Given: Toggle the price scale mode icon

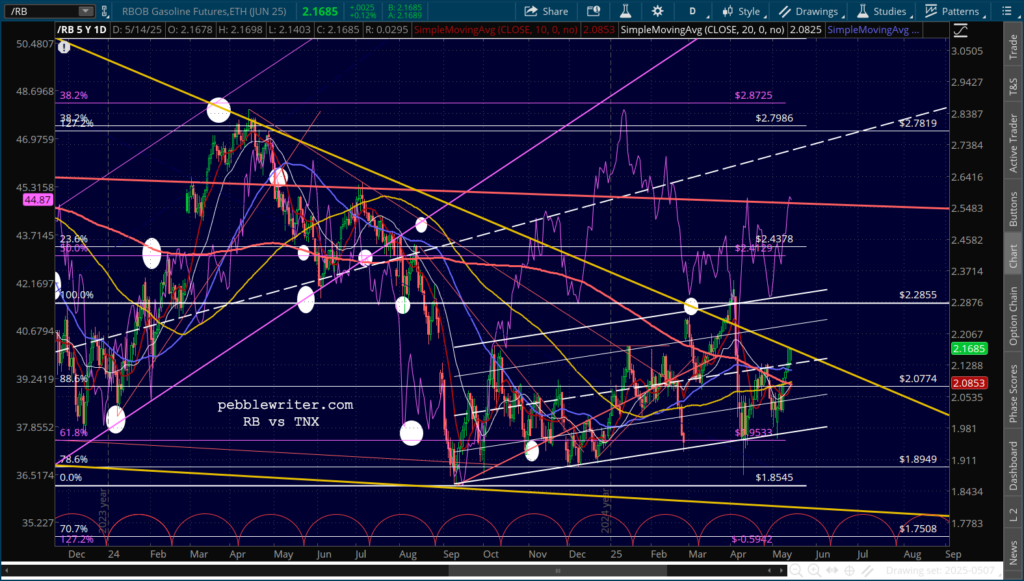Looking at the screenshot, I should (x=961, y=30).
